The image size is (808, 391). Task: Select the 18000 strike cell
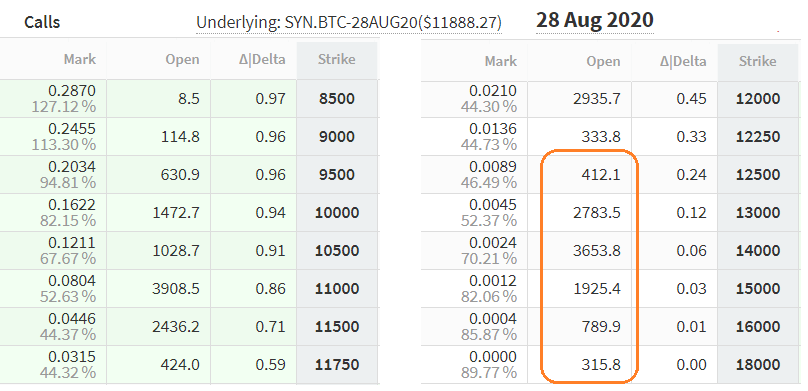[x=758, y=365]
